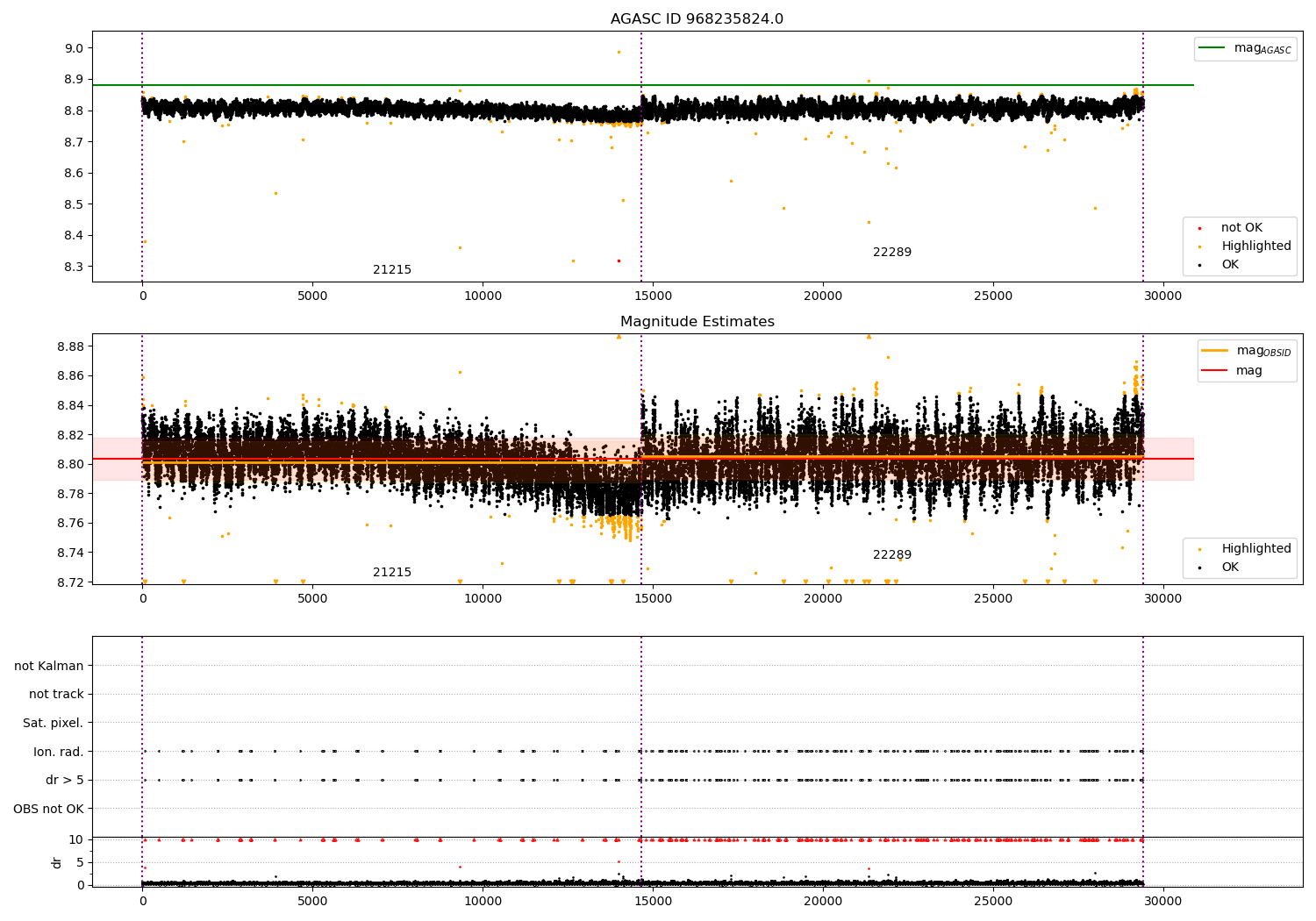Click the '10' tick on the dr axis
Image resolution: width=1316 pixels, height=921 pixels.
pos(76,840)
